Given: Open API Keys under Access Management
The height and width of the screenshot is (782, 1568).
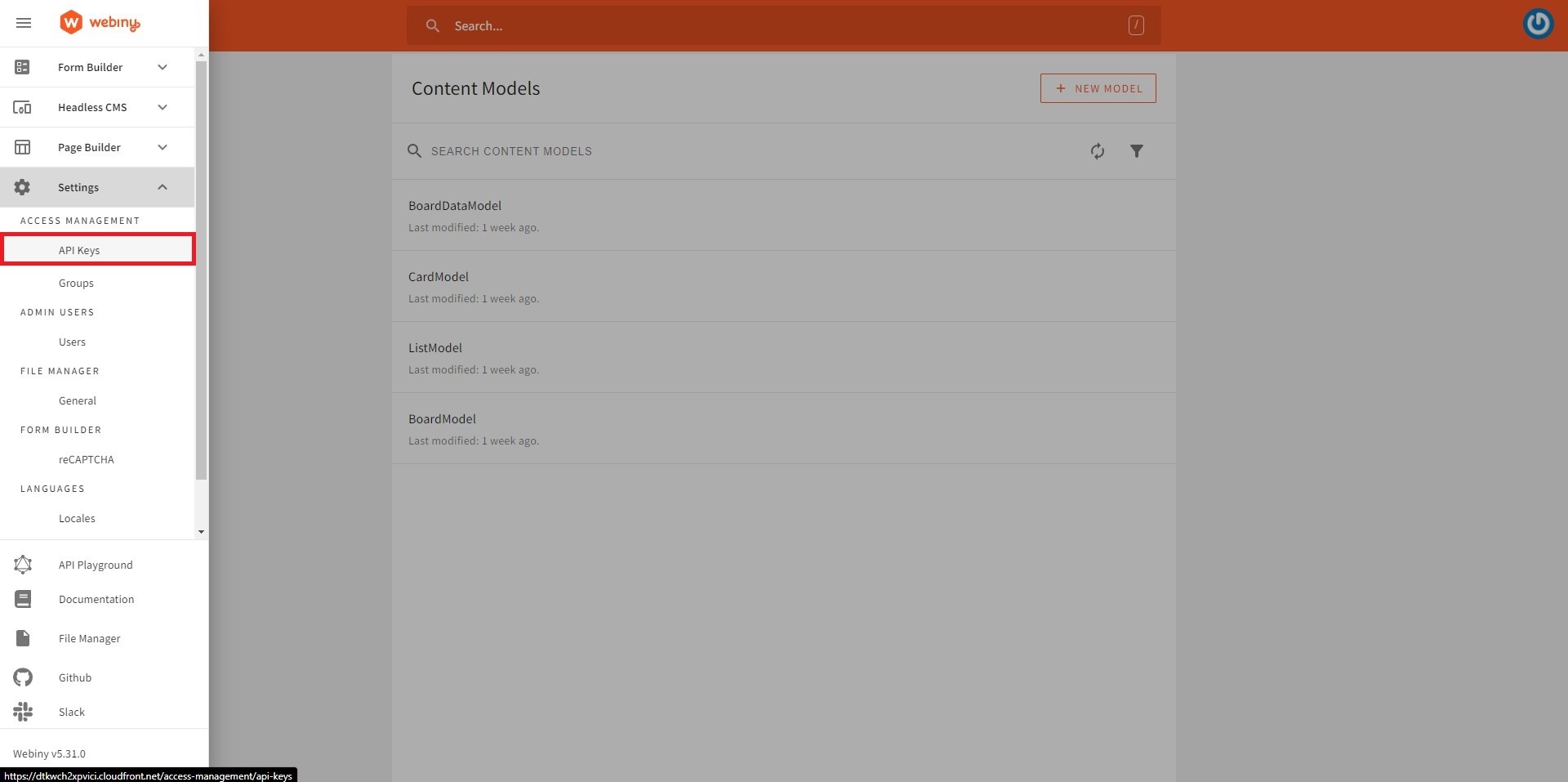Looking at the screenshot, I should coord(98,250).
